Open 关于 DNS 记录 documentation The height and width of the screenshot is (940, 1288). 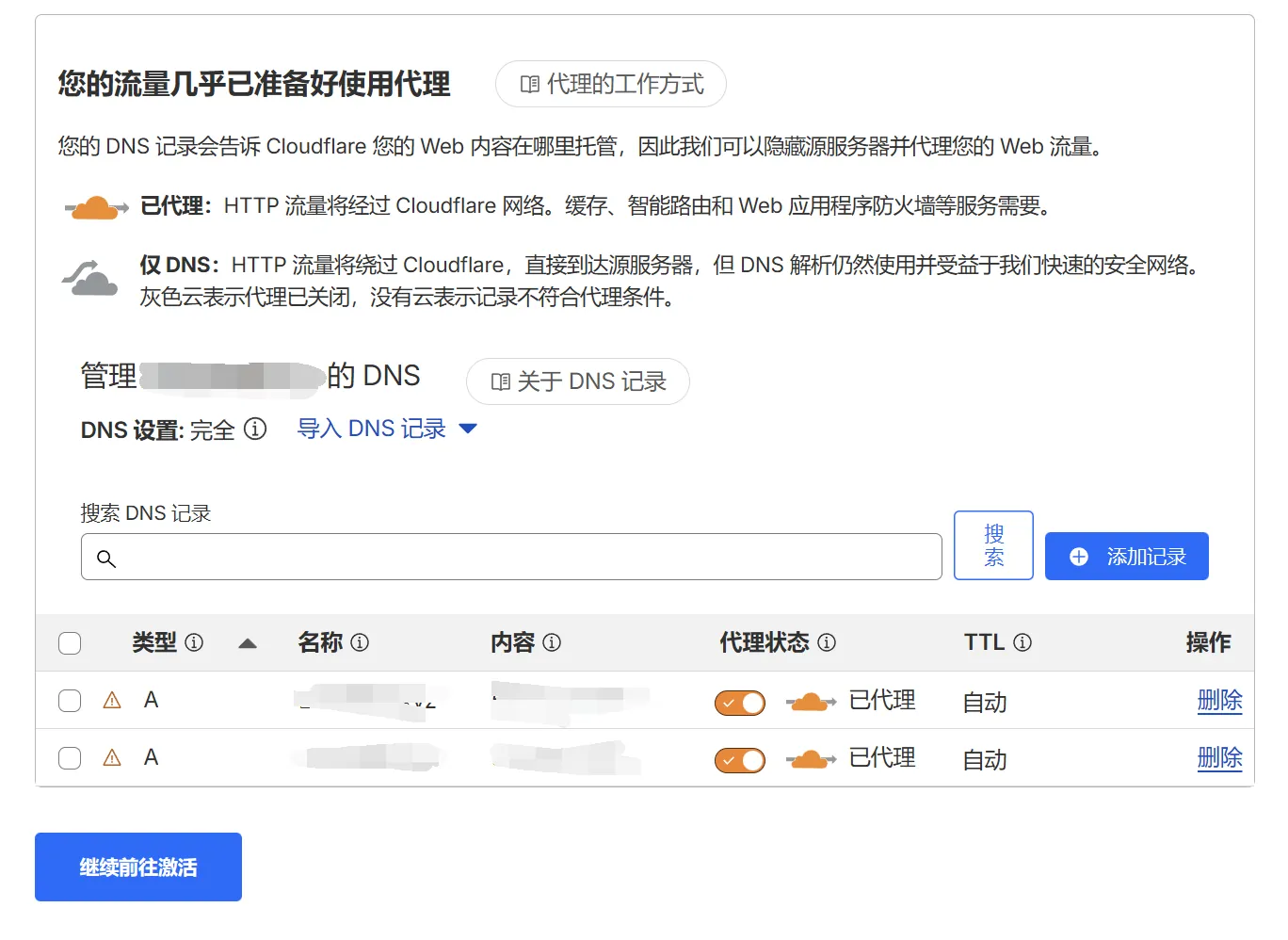pos(578,381)
